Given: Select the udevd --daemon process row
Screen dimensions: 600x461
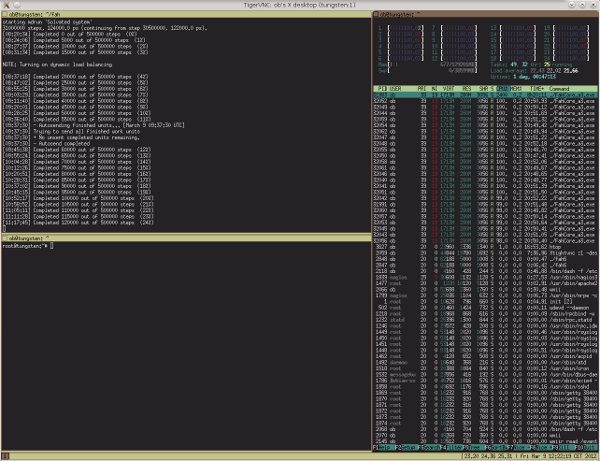Looking at the screenshot, I should (x=485, y=308).
